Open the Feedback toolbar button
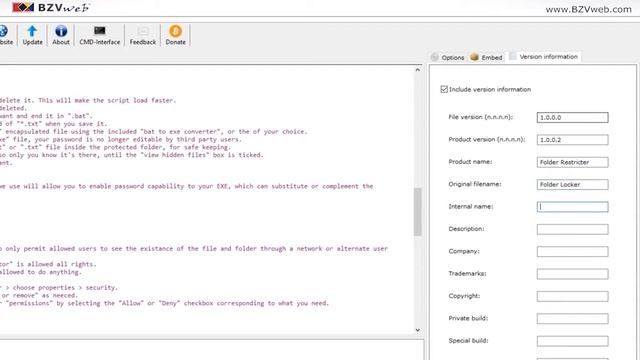 pyautogui.click(x=142, y=35)
